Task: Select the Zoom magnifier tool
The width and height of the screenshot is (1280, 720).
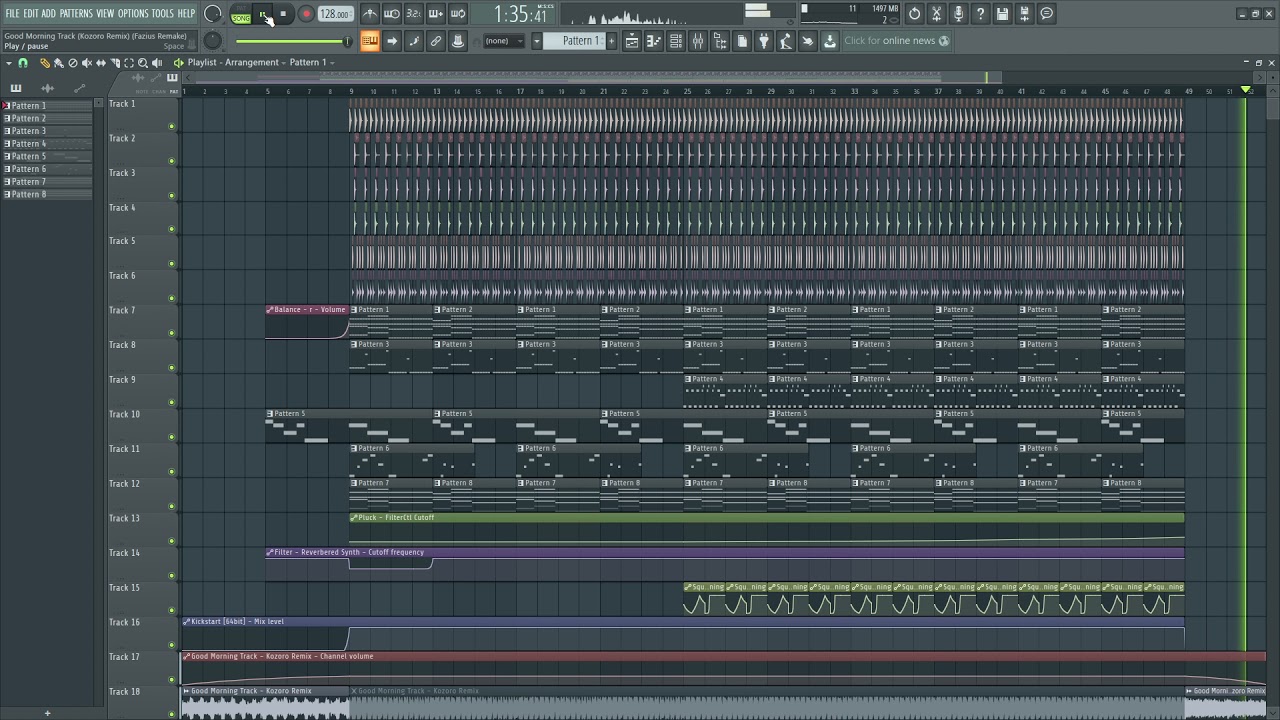Action: click(143, 63)
